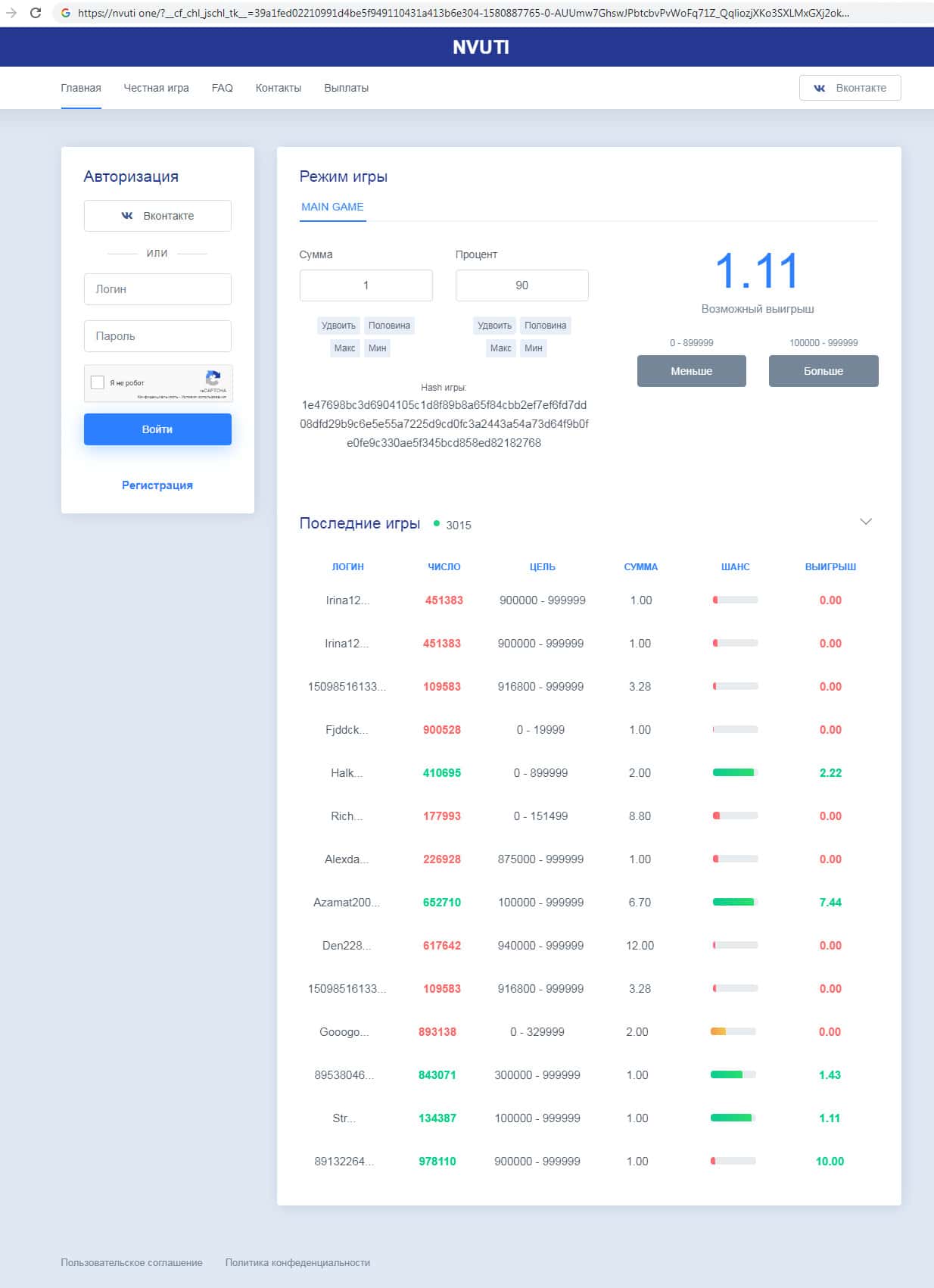Click the top-right Вконтакте header button
The height and width of the screenshot is (1288, 934).
click(850, 88)
